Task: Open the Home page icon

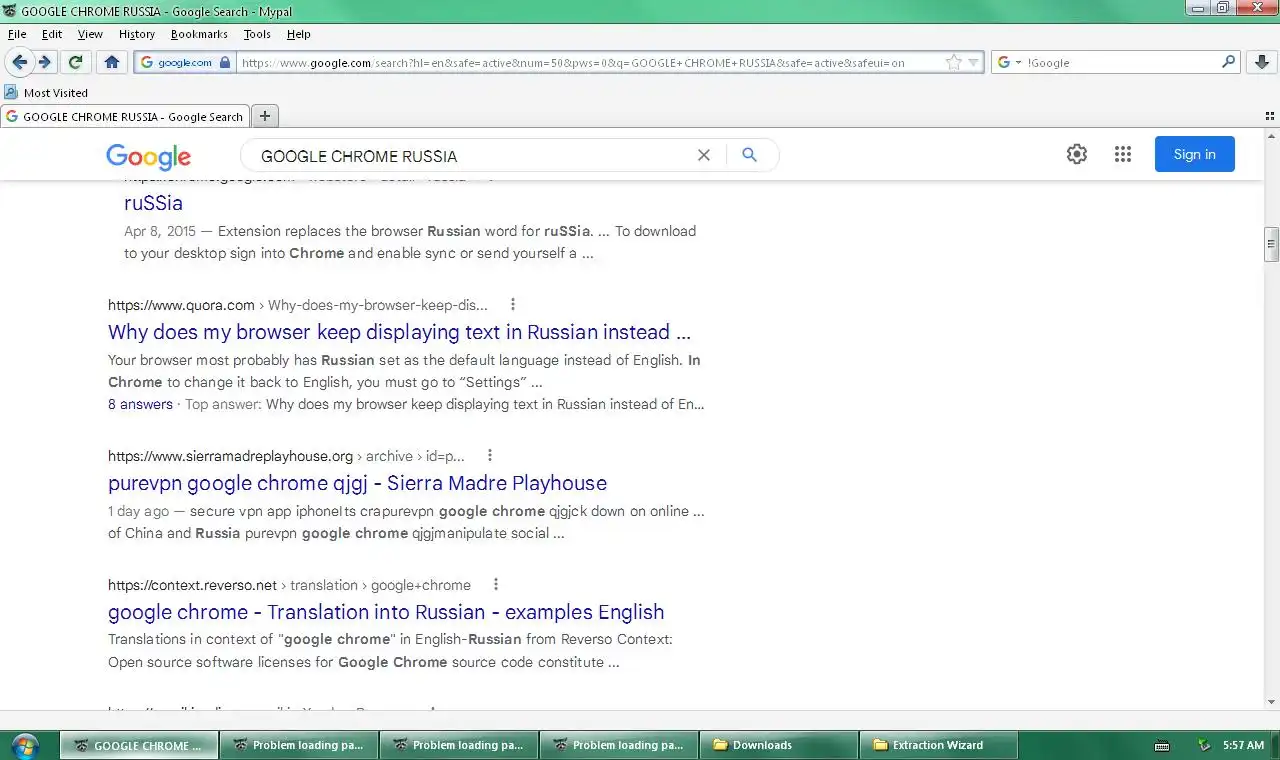Action: point(112,62)
